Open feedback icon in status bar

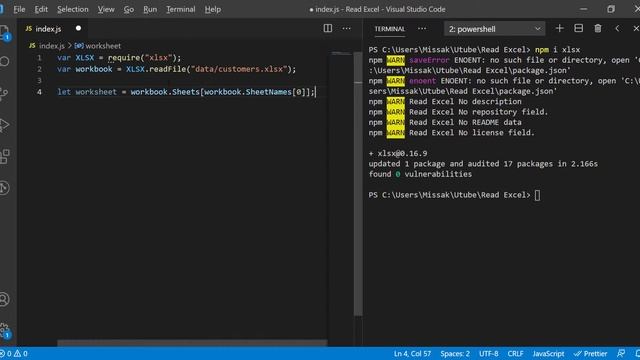pyautogui.click(x=621, y=353)
